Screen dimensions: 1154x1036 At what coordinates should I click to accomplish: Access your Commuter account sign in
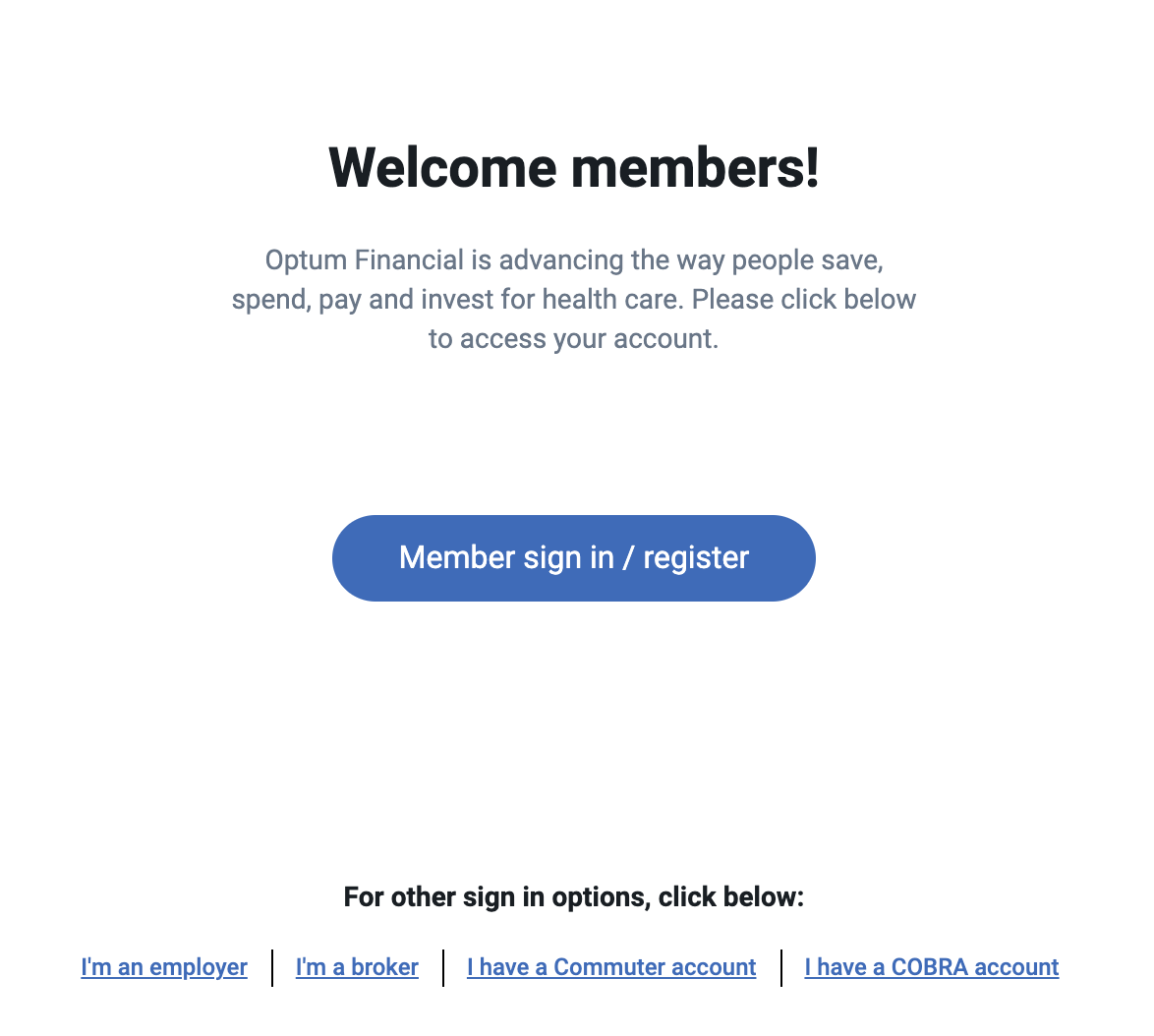(611, 967)
